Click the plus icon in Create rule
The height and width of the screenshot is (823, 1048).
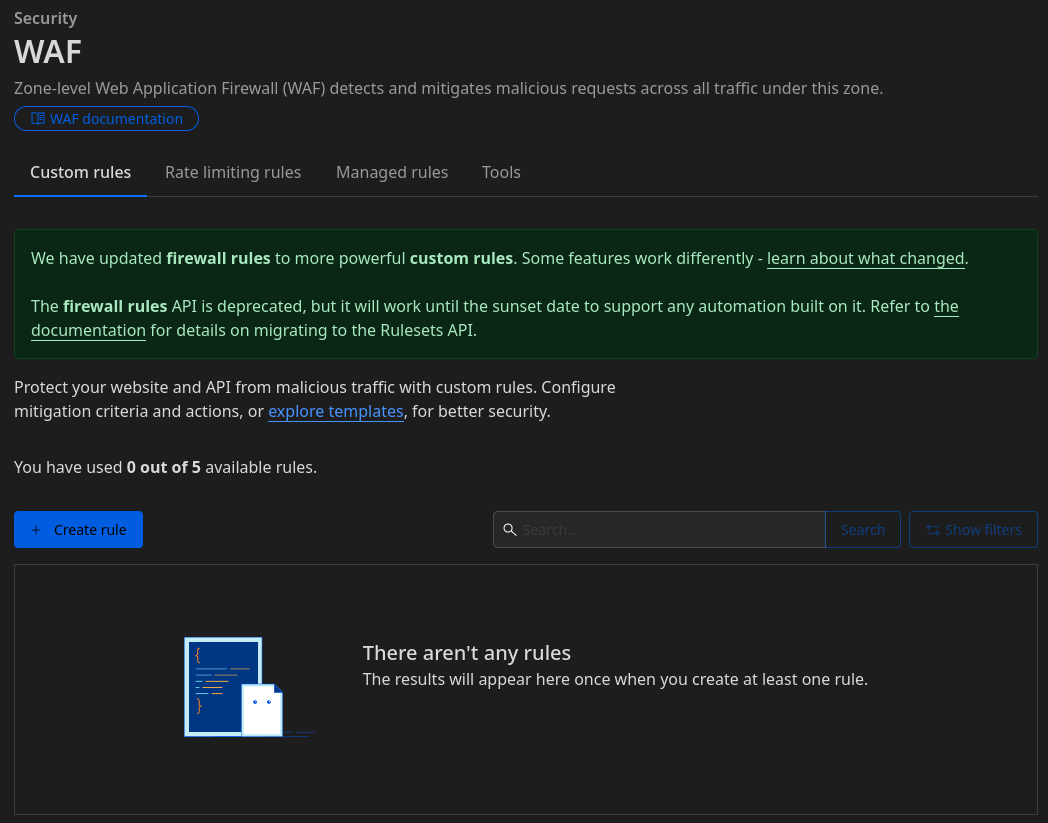pos(37,530)
